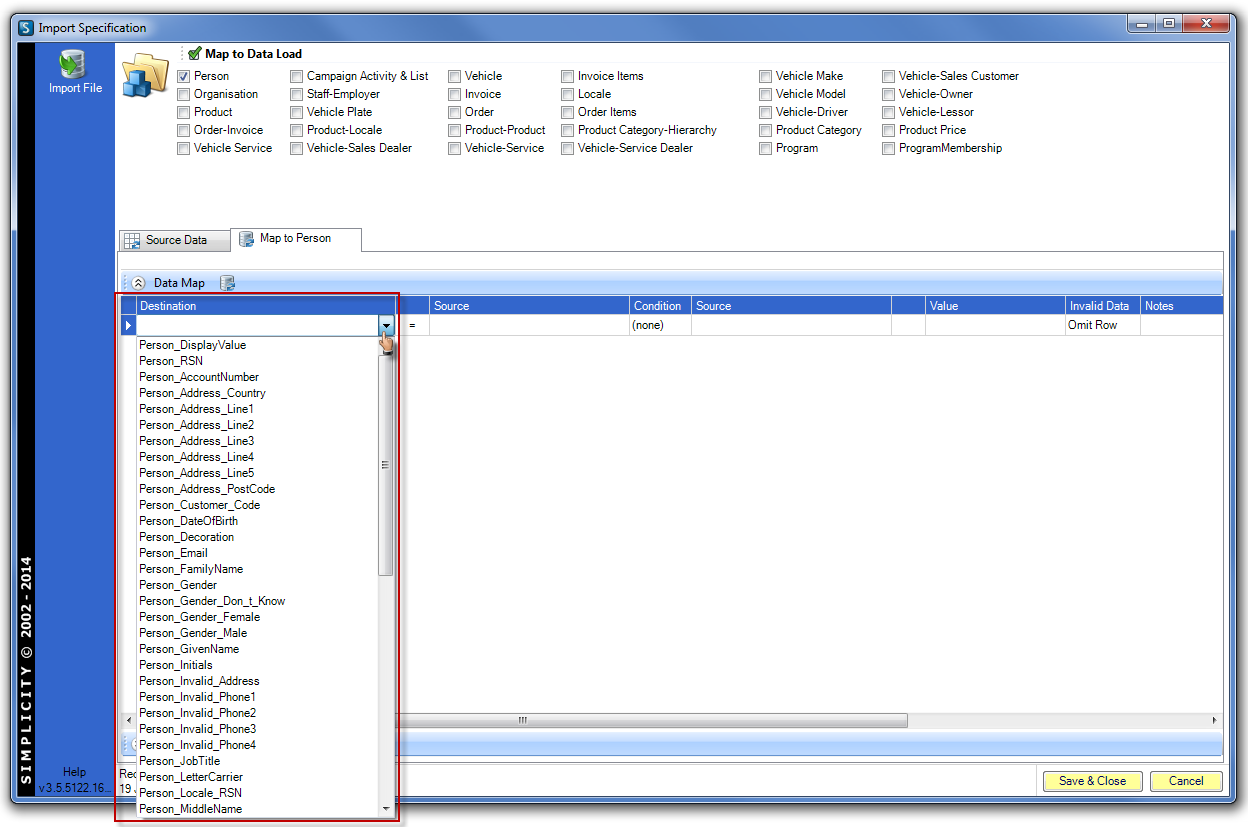The height and width of the screenshot is (827, 1248).
Task: Check the Invoice Items checkbox
Action: click(x=568, y=76)
